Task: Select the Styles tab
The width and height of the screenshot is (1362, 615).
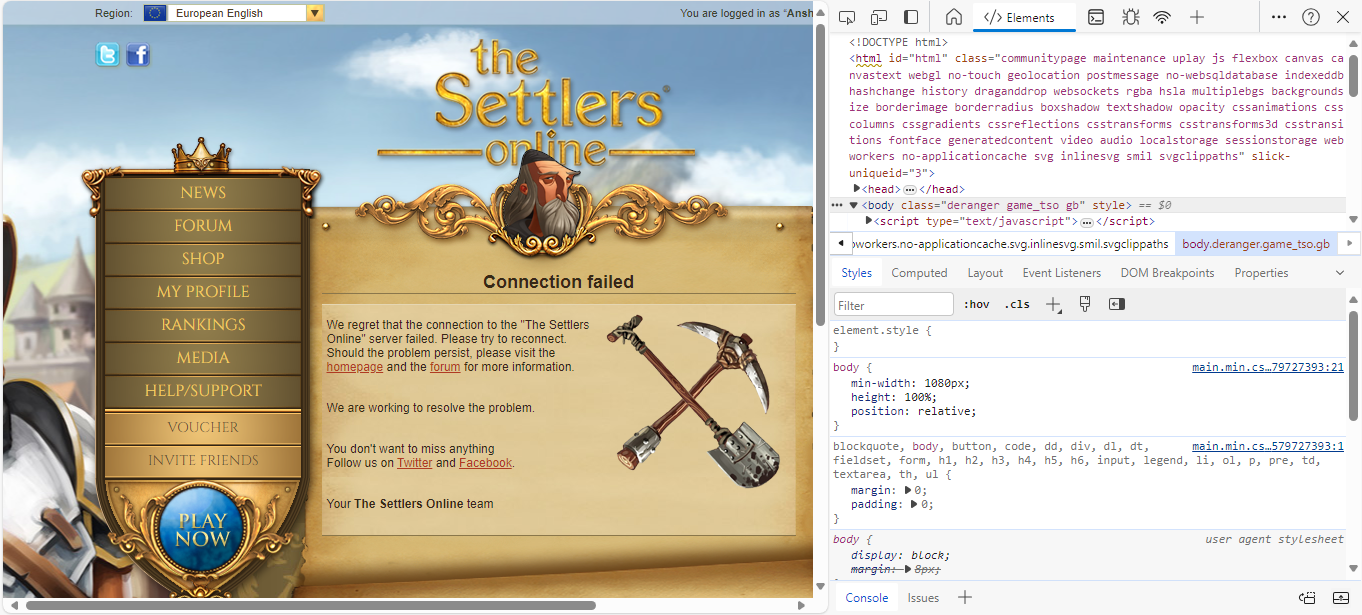Action: [856, 273]
